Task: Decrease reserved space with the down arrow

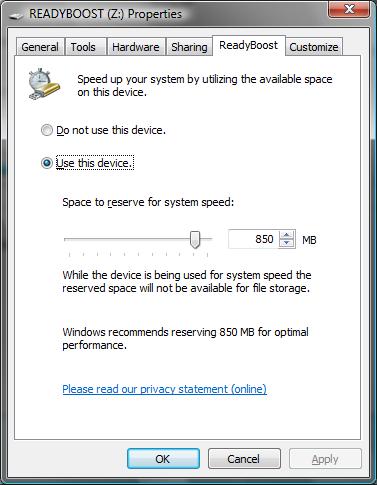Action: point(286,243)
